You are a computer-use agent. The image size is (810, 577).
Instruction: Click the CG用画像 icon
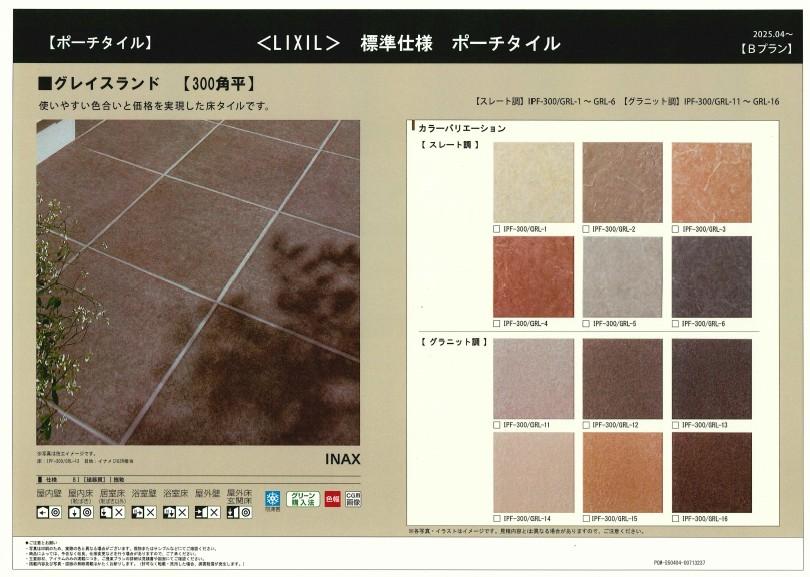[x=353, y=498]
